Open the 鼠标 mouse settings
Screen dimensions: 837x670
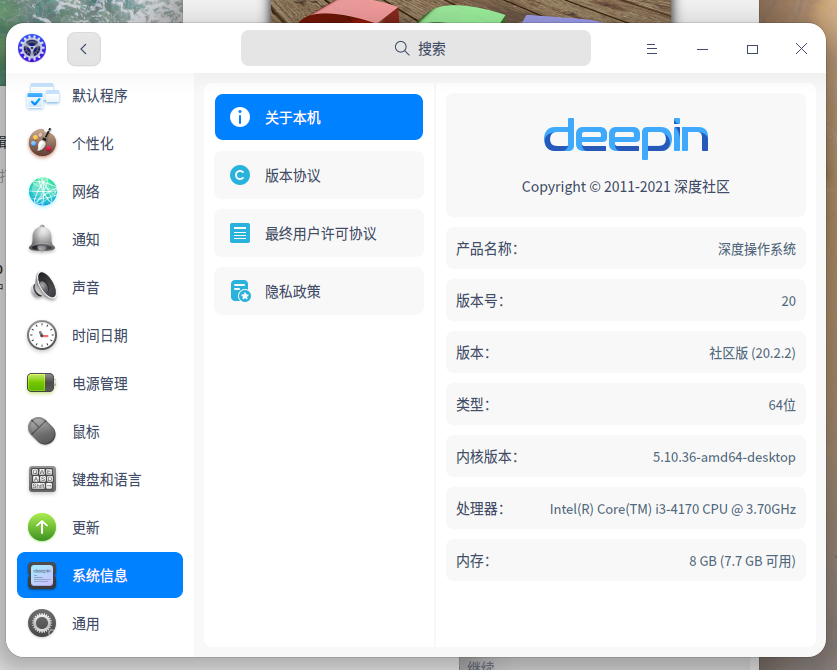pos(100,432)
